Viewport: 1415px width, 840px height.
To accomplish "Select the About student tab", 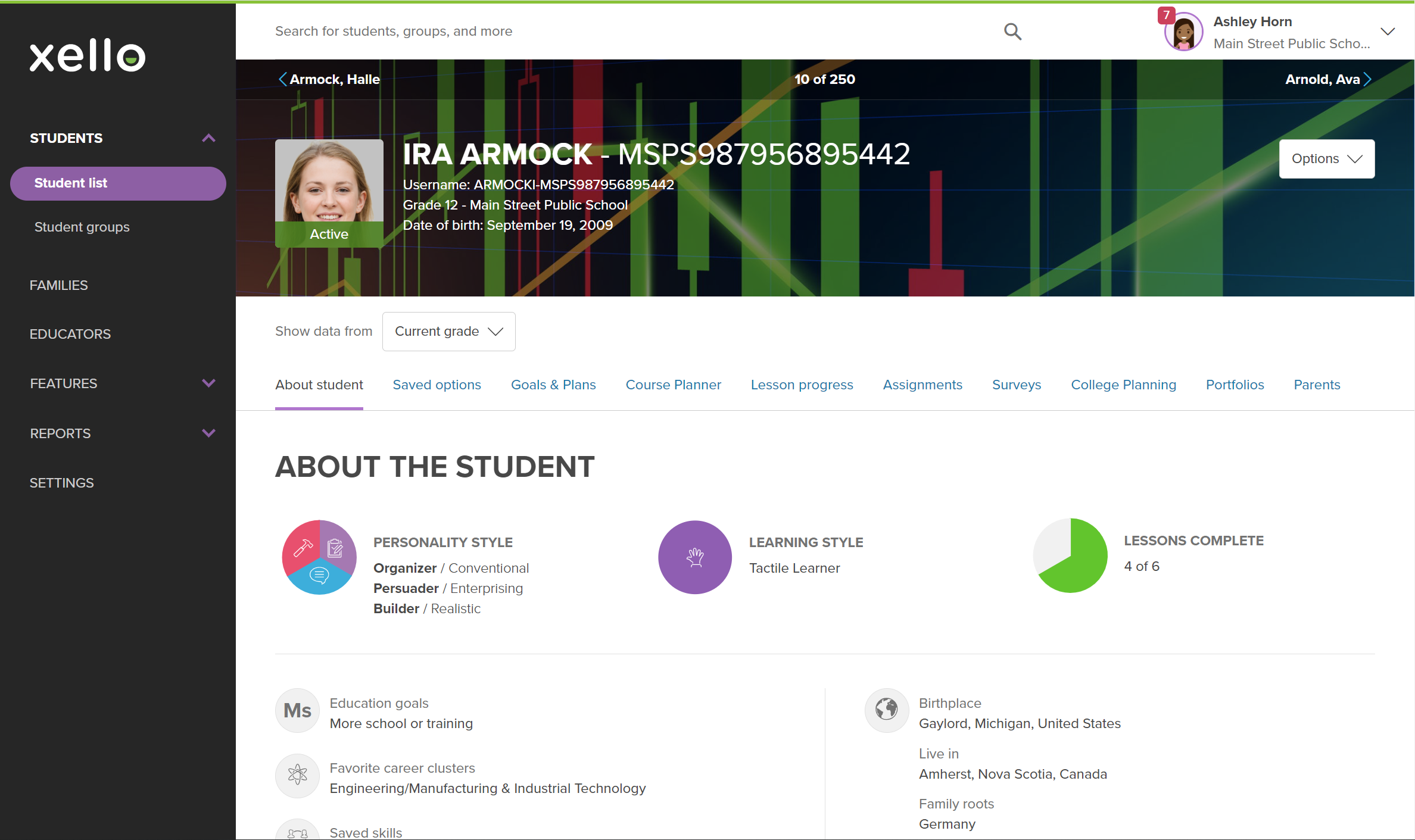I will [x=319, y=385].
